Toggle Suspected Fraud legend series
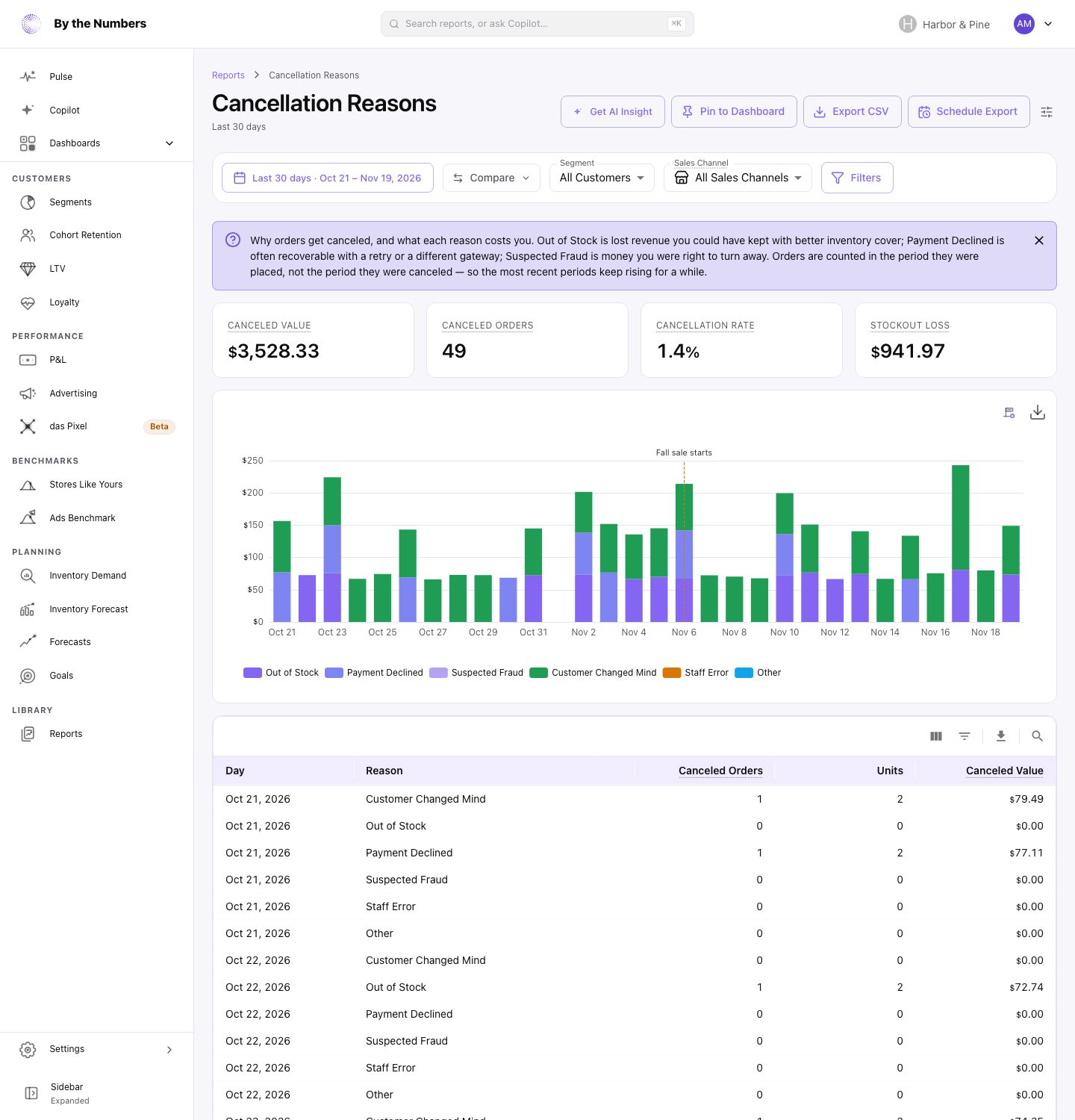The image size is (1075, 1120). pos(476,673)
